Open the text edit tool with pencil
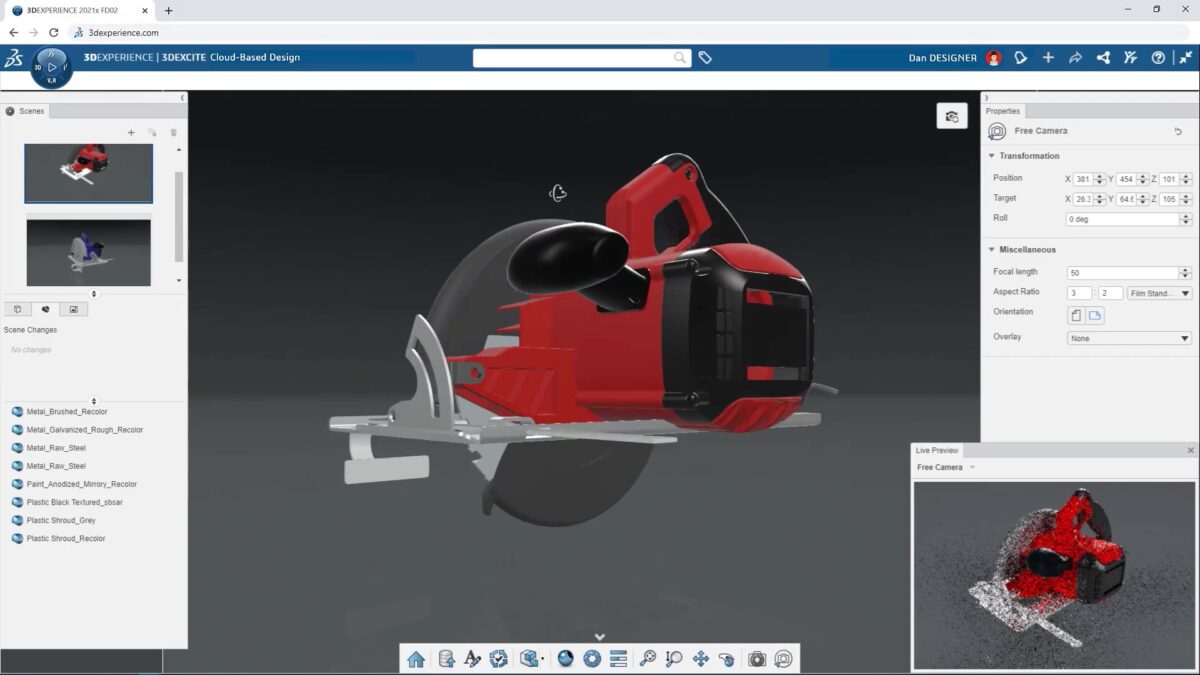This screenshot has width=1200, height=675. pos(472,659)
